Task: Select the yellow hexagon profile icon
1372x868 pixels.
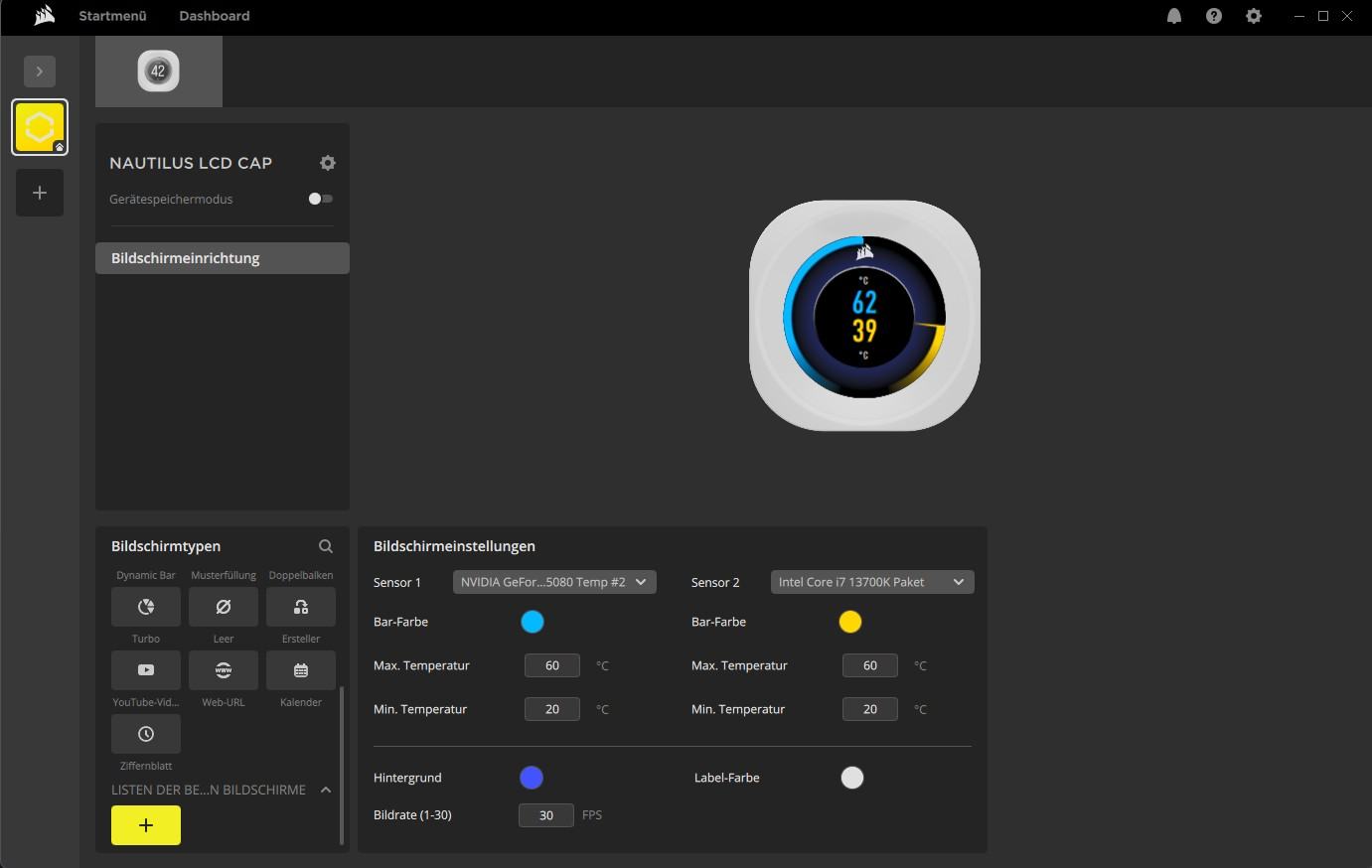Action: click(40, 127)
